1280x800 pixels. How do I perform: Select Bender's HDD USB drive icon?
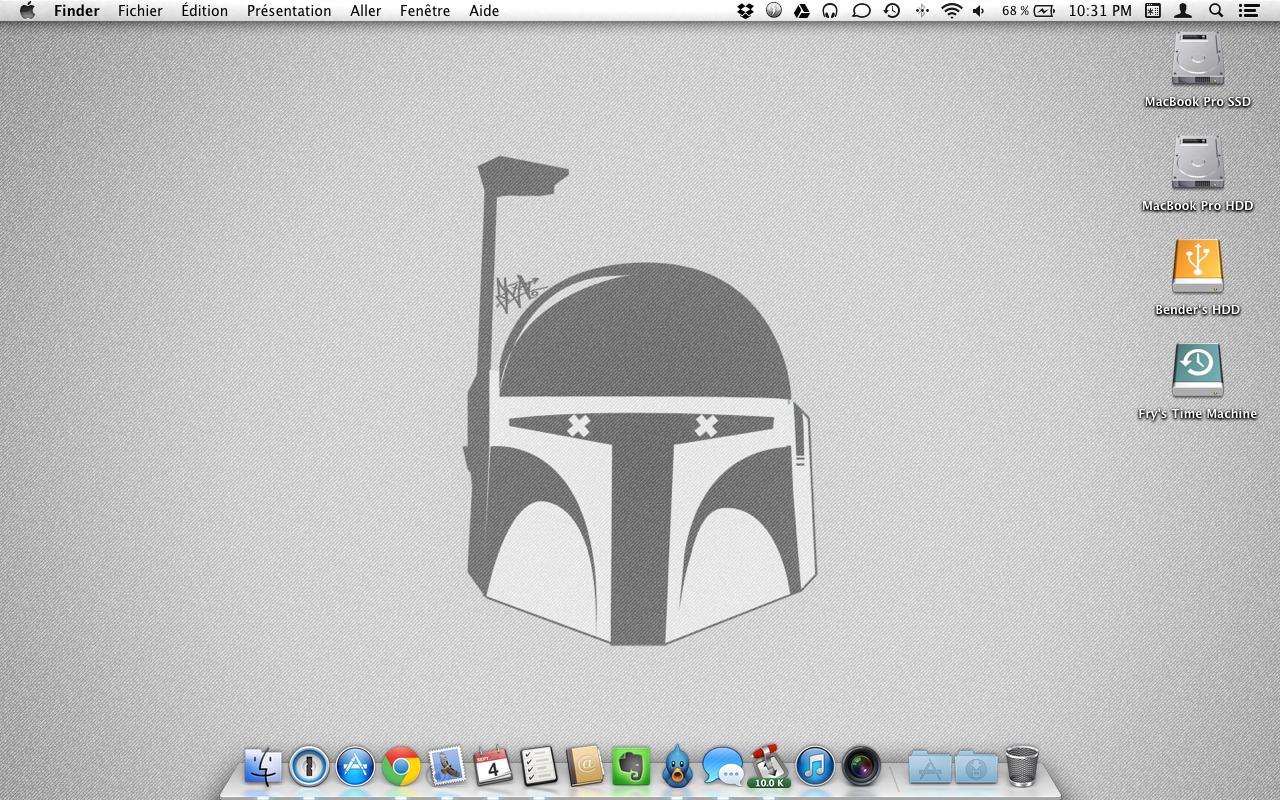1198,267
